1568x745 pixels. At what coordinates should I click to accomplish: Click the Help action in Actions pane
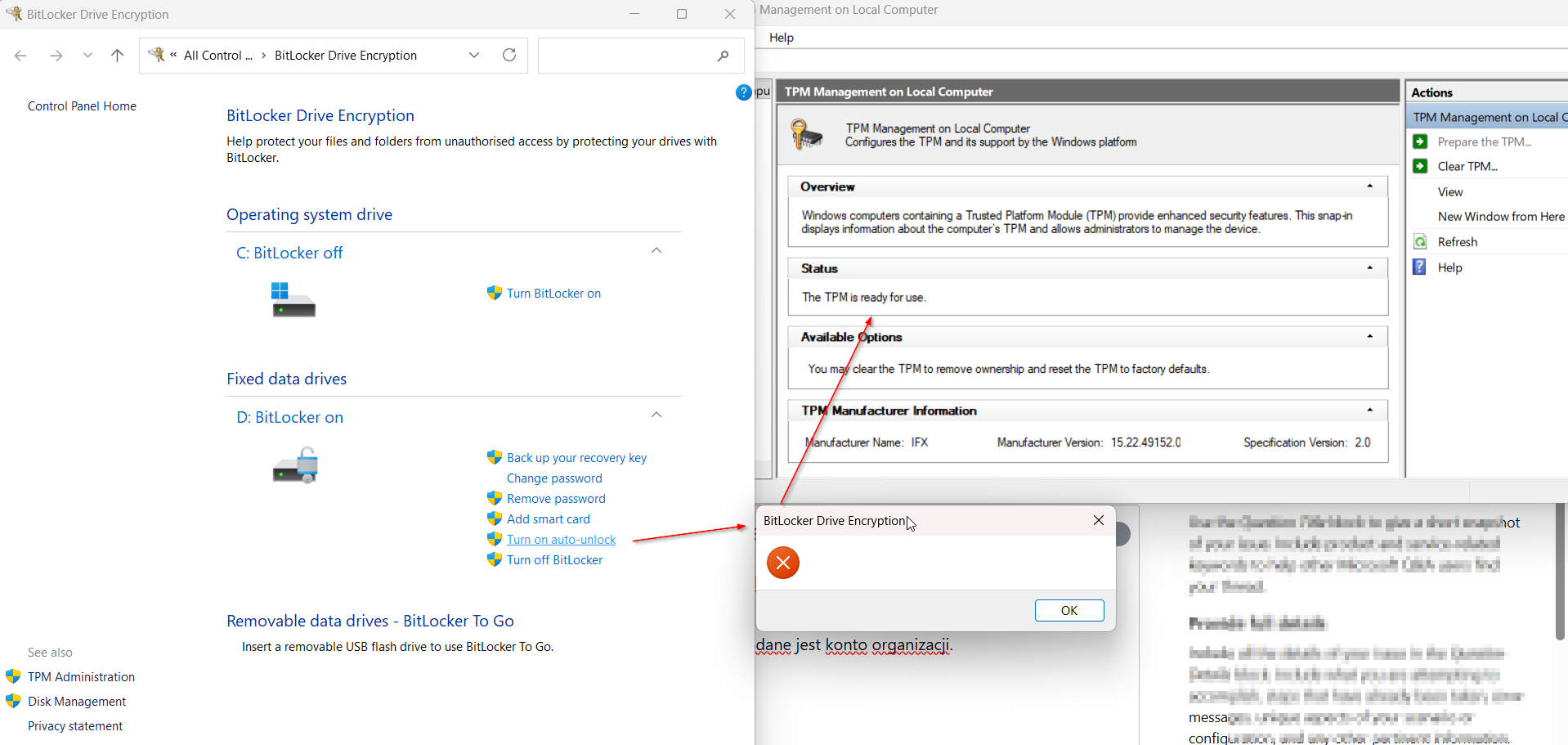[1449, 267]
